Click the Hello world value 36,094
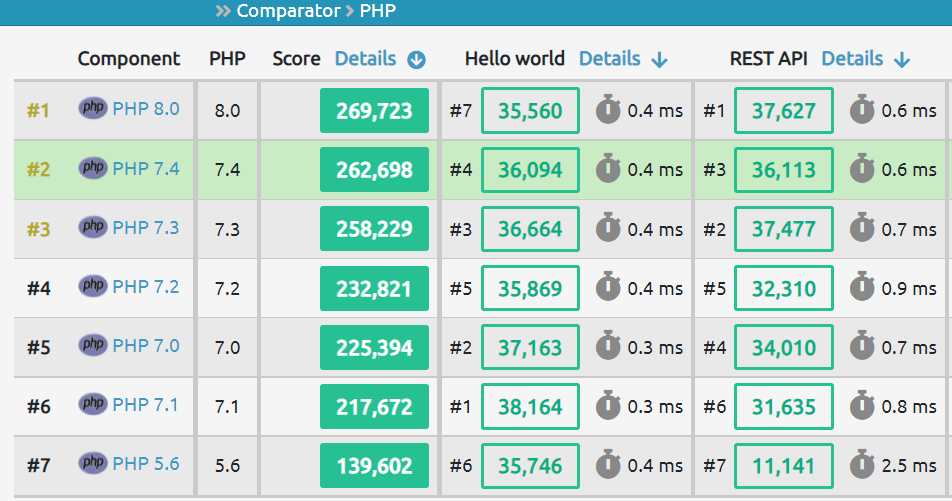 coord(531,169)
